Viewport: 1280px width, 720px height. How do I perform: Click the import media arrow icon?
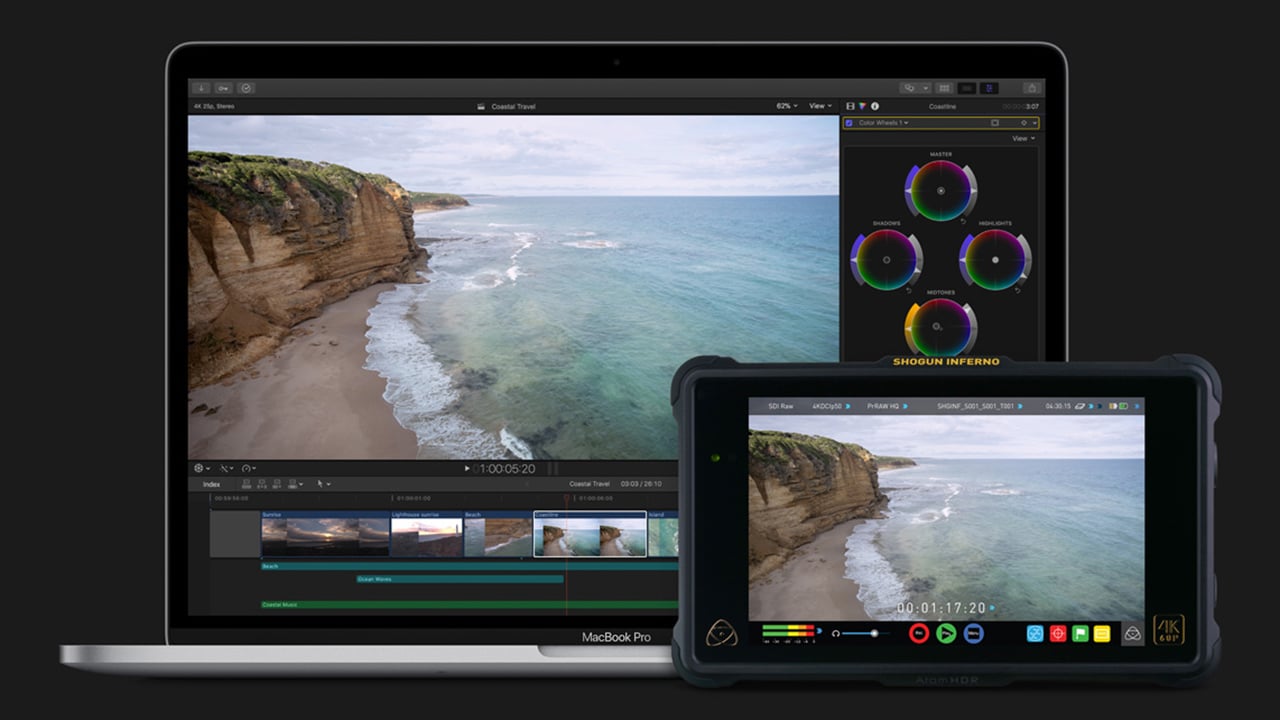(x=201, y=88)
